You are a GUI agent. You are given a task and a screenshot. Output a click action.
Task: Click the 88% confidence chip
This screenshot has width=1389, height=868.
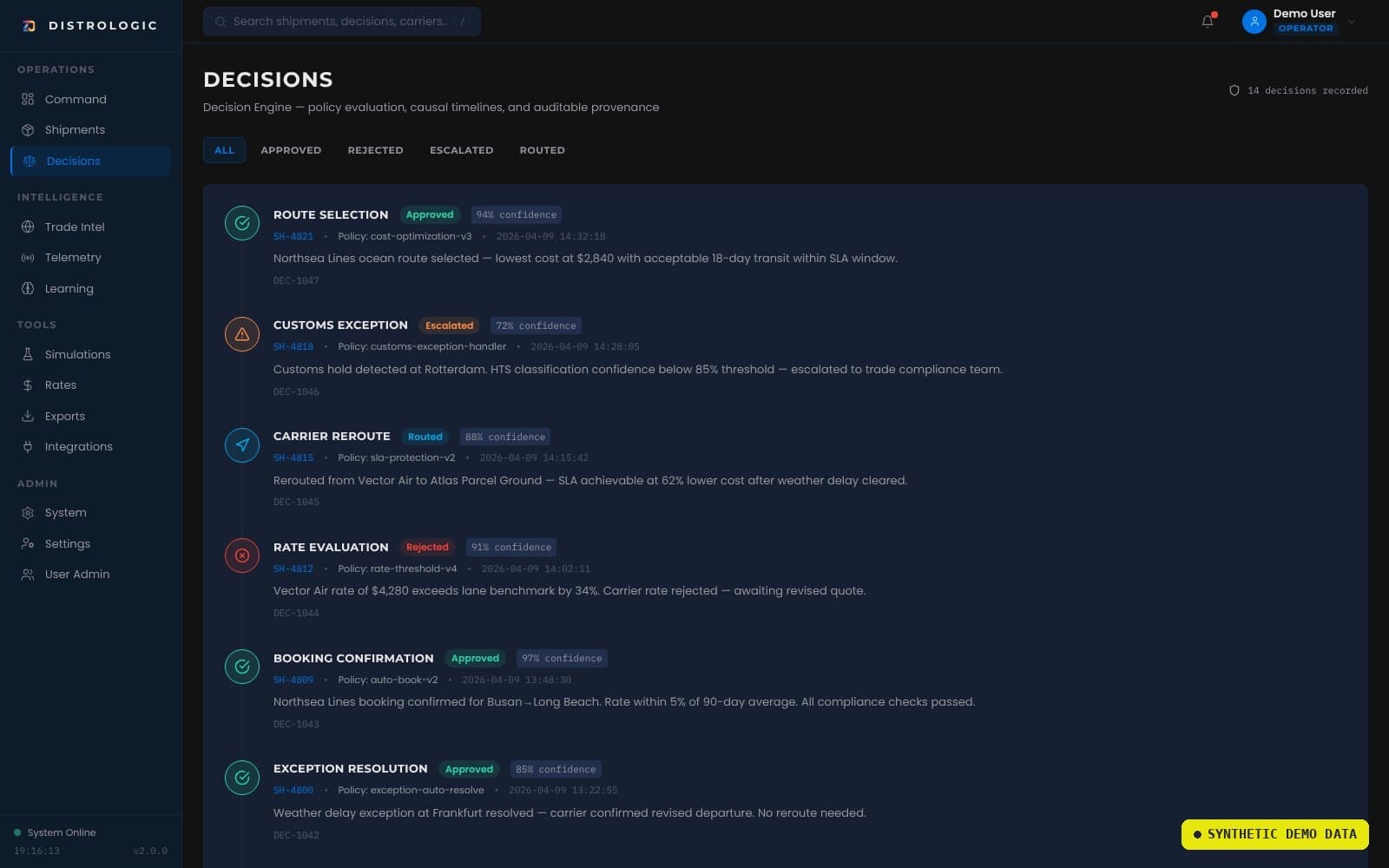pos(505,437)
